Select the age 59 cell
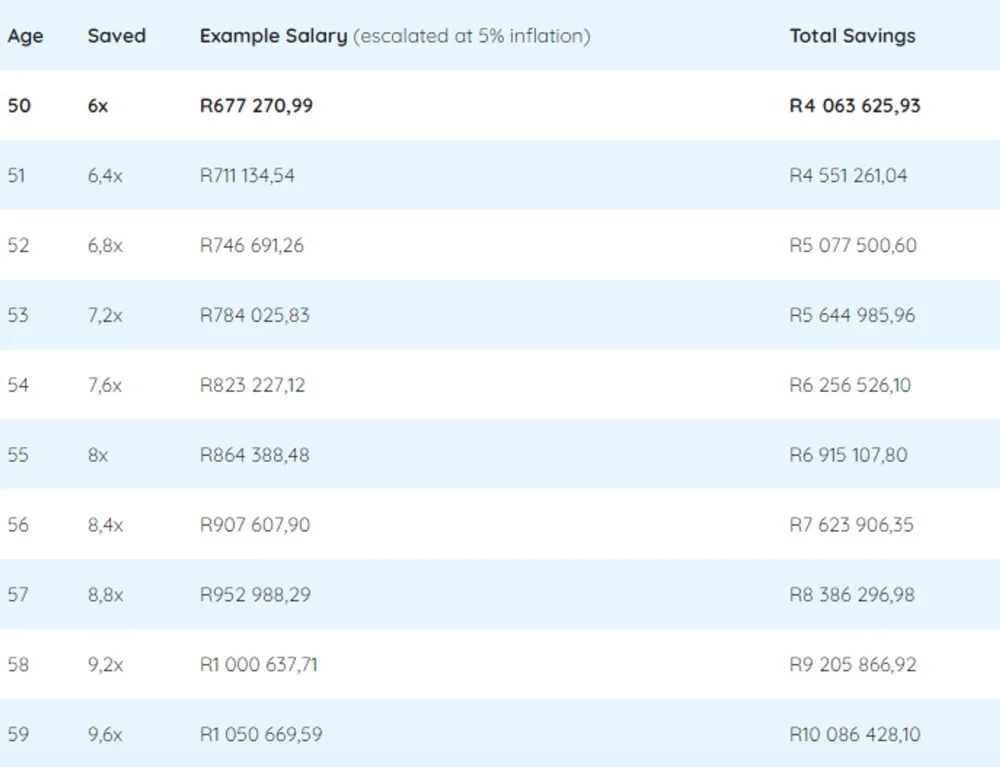 (18, 734)
